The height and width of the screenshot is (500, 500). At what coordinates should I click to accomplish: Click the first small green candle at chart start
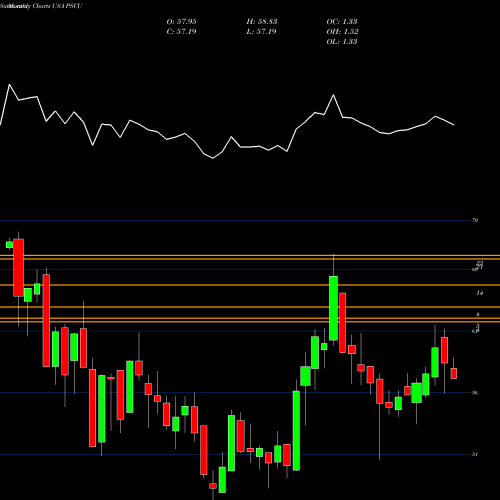tap(9, 245)
